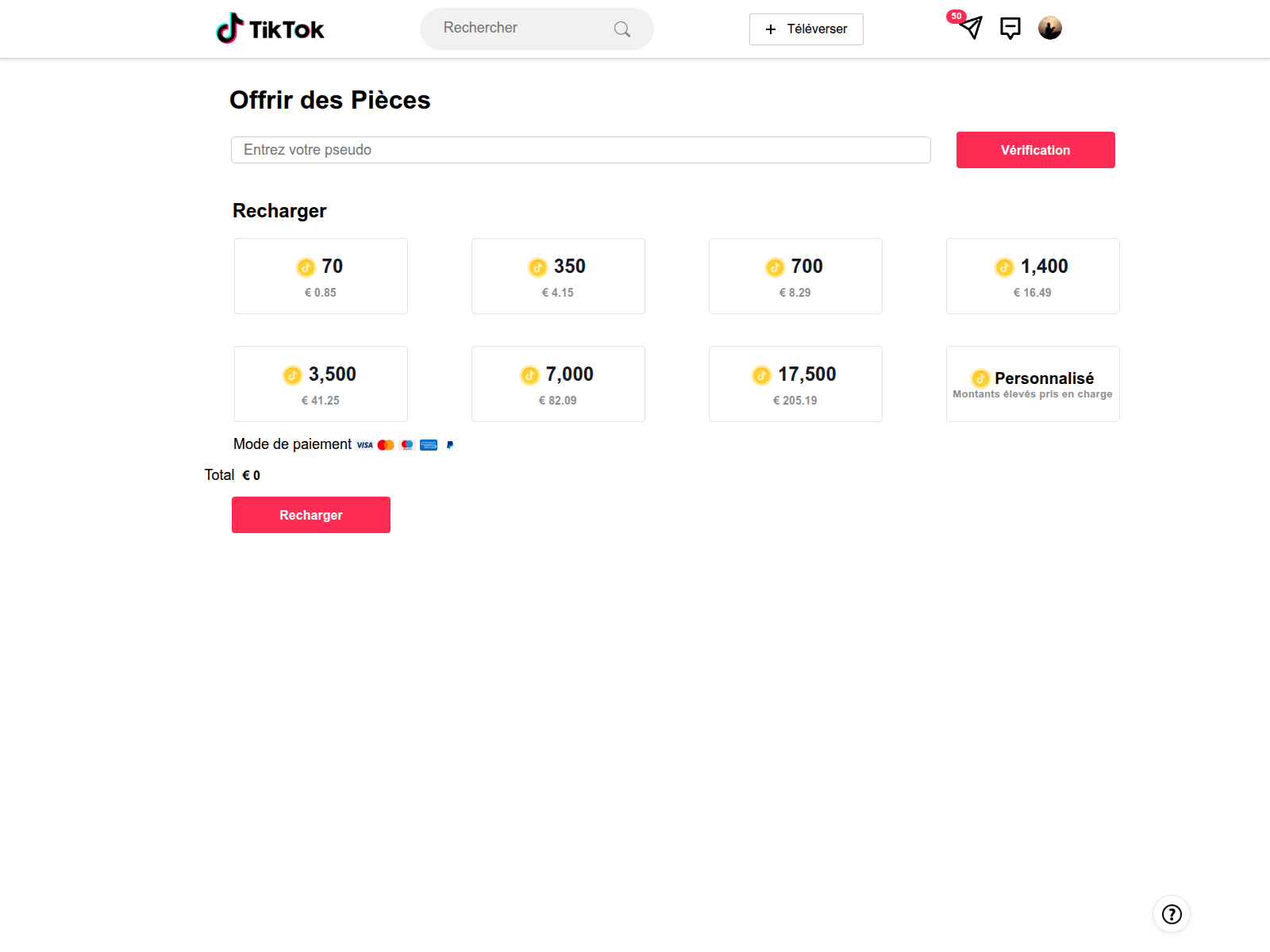
Task: Open your profile avatar
Action: point(1049,28)
